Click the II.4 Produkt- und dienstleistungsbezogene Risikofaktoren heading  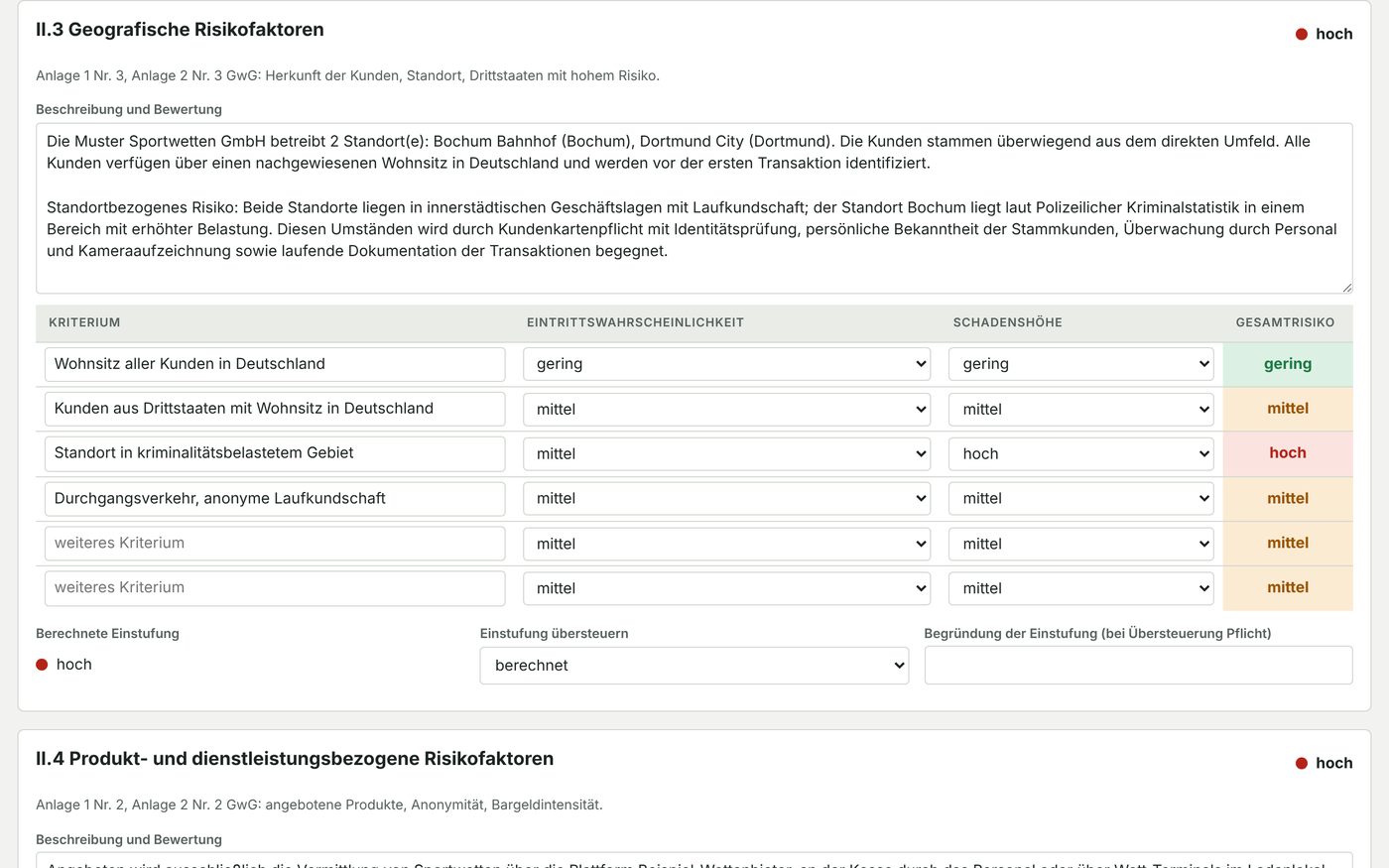(295, 759)
